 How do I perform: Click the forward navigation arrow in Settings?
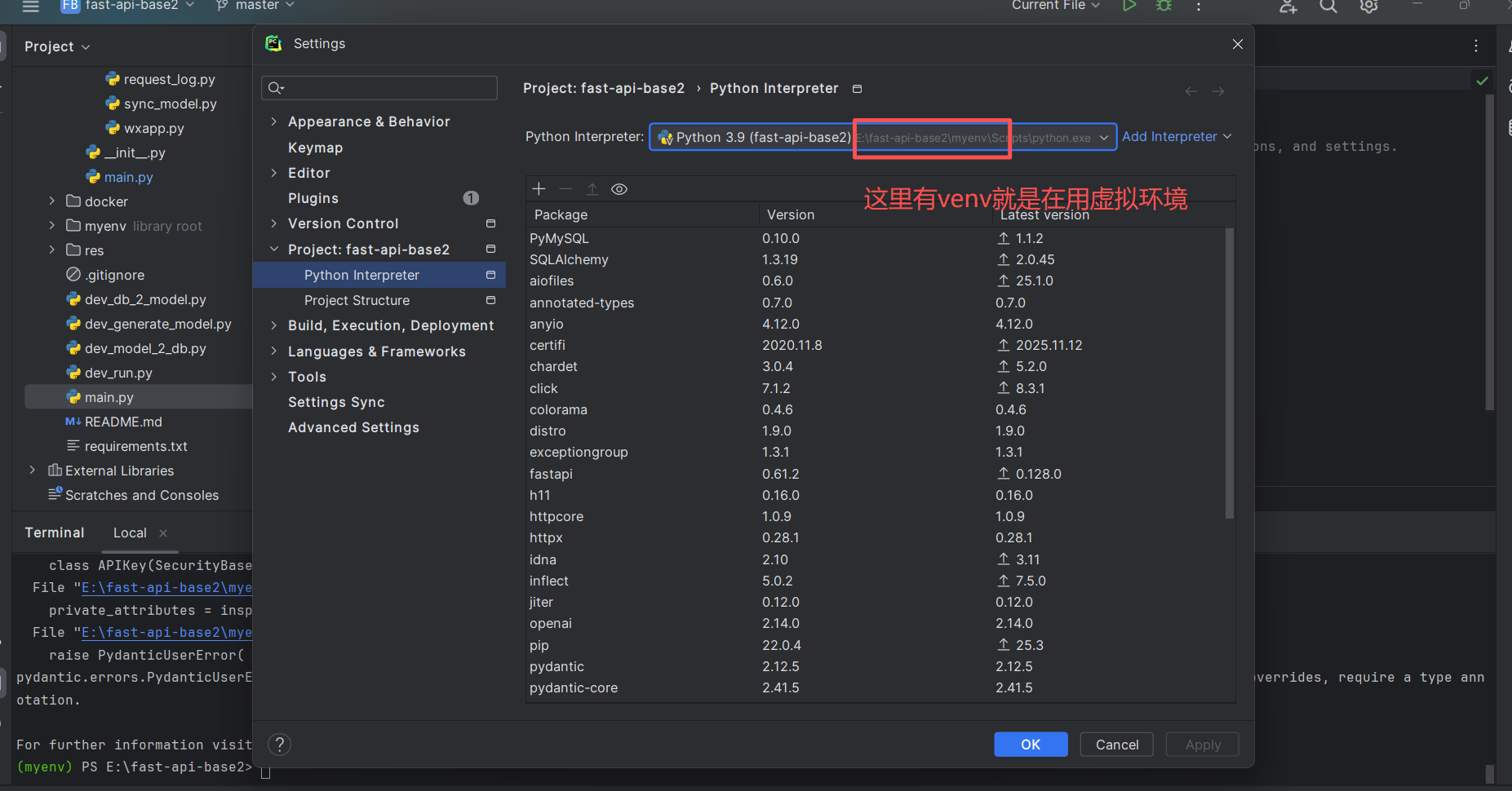(x=1218, y=91)
